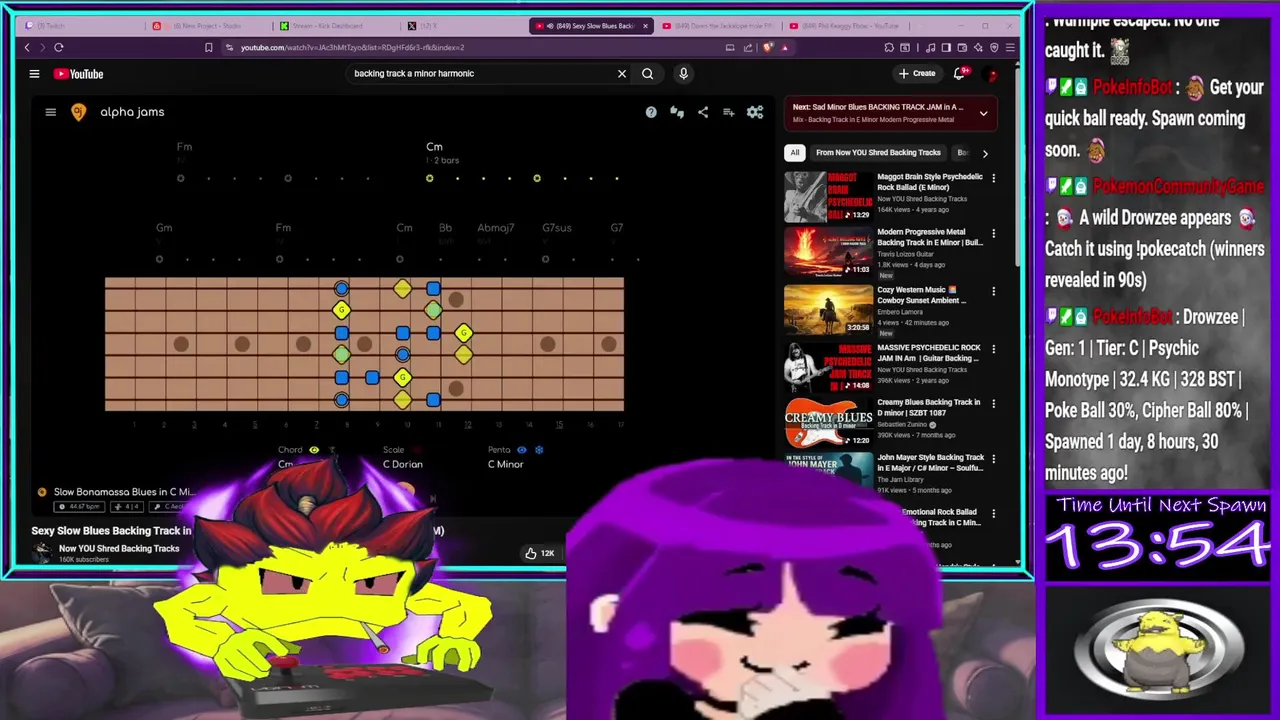The height and width of the screenshot is (720, 1280).
Task: Open the alpha jams add-to-playlist icon
Action: (x=729, y=112)
